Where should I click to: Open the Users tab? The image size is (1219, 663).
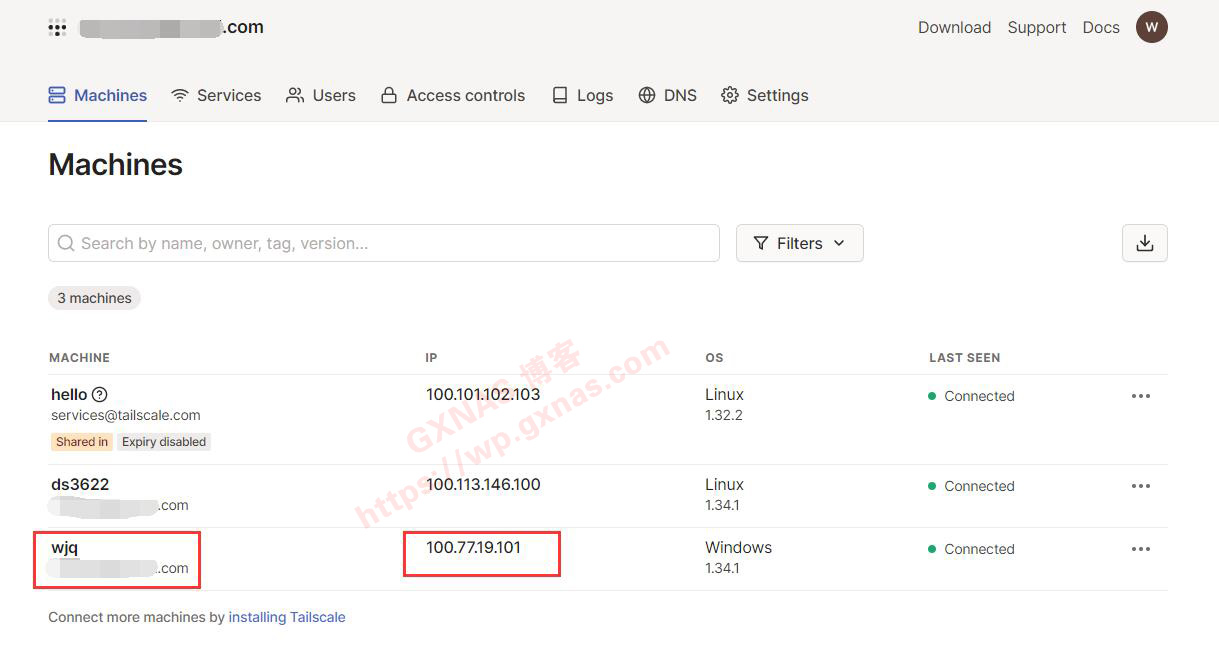(x=321, y=95)
